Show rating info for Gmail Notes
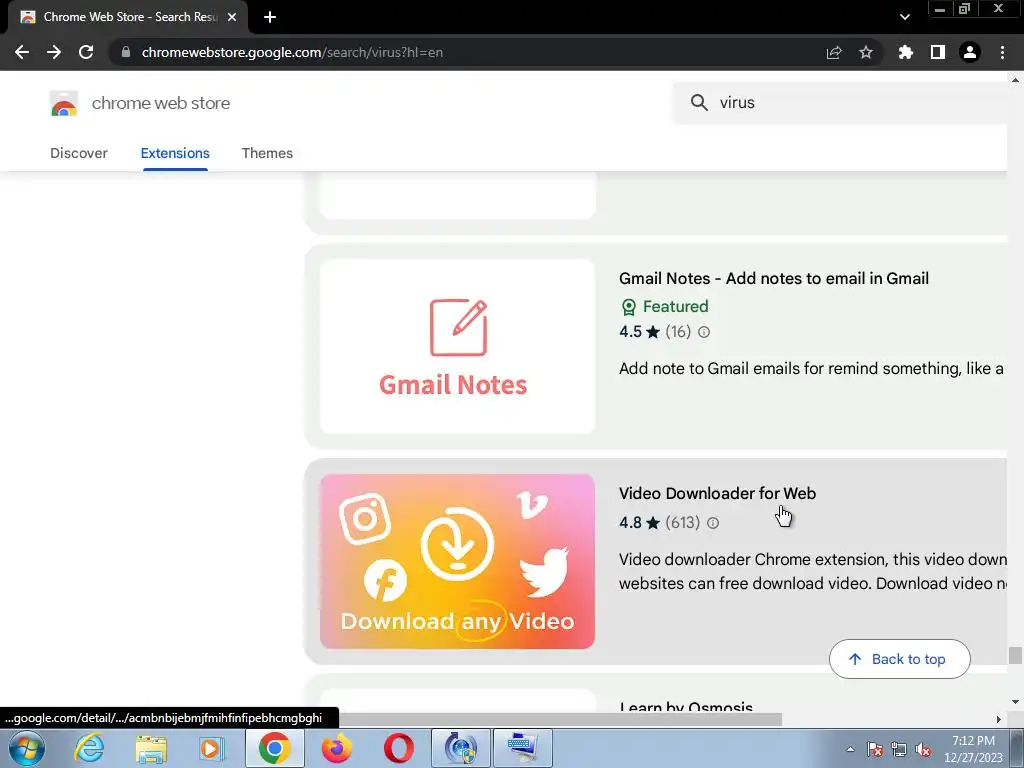The width and height of the screenshot is (1024, 768). click(704, 332)
